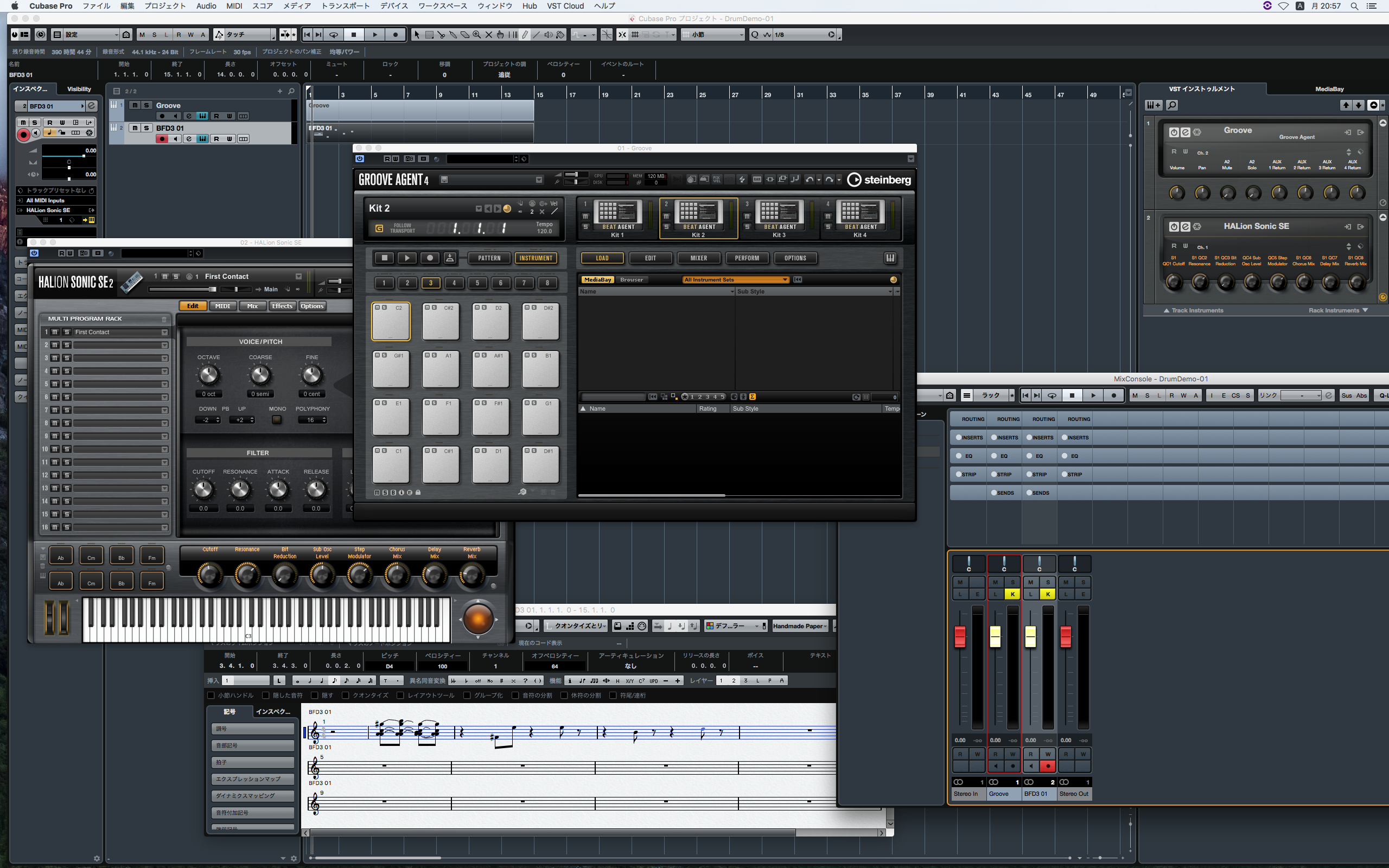
Task: Click Groove Agent play button
Action: tap(407, 258)
